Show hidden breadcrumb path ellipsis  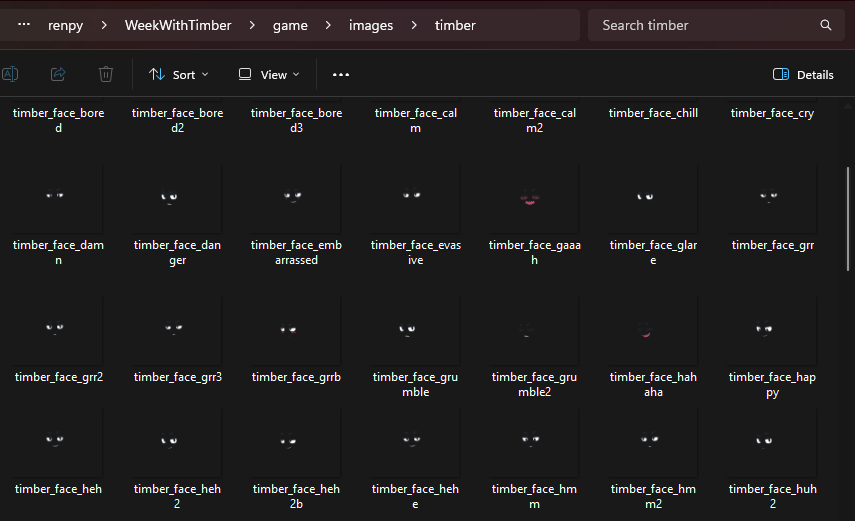[24, 25]
